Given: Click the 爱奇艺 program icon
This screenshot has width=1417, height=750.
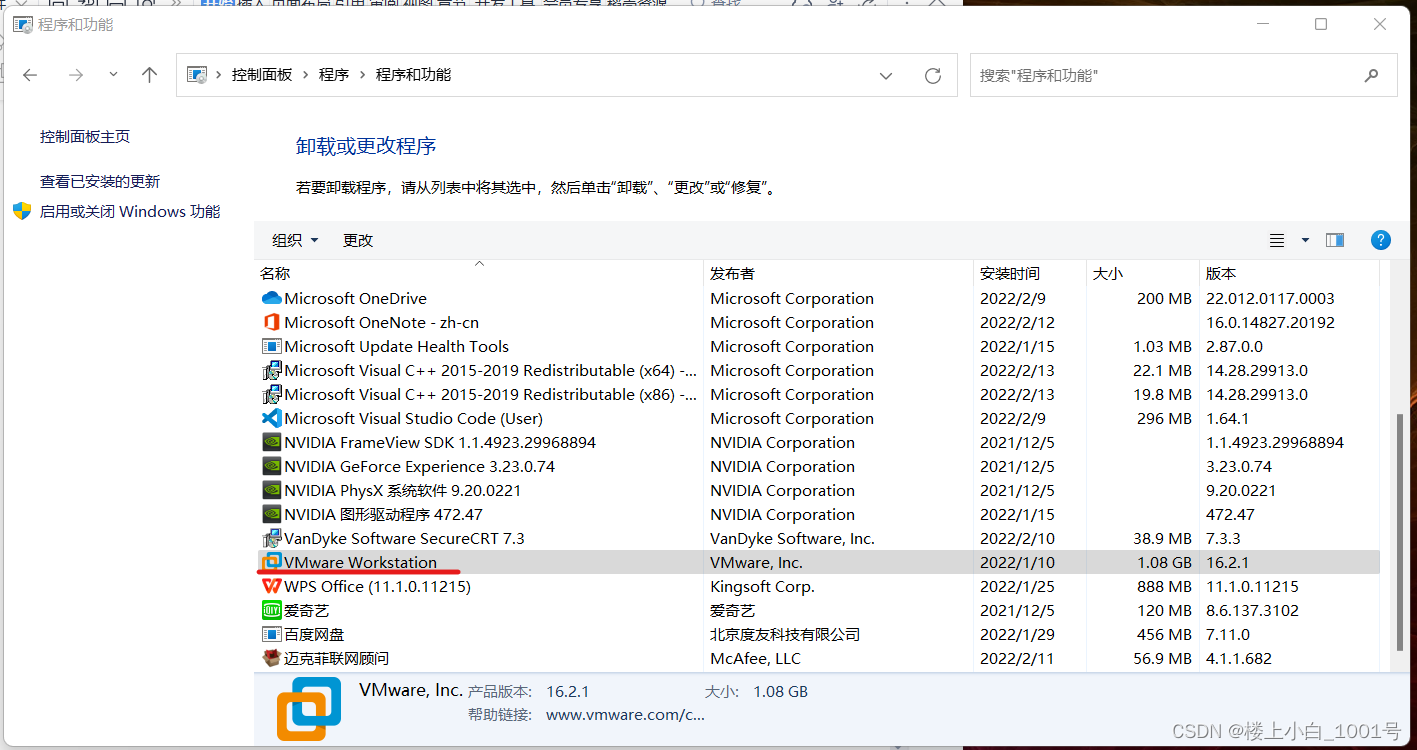Looking at the screenshot, I should 271,610.
